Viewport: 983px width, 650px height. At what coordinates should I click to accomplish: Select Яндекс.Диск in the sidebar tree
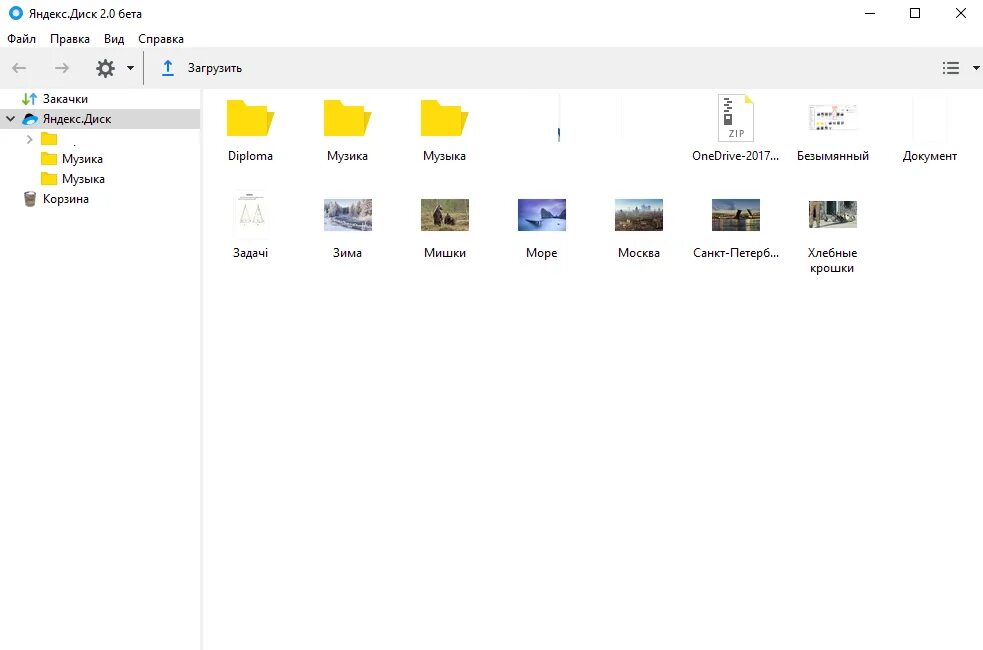click(100, 118)
